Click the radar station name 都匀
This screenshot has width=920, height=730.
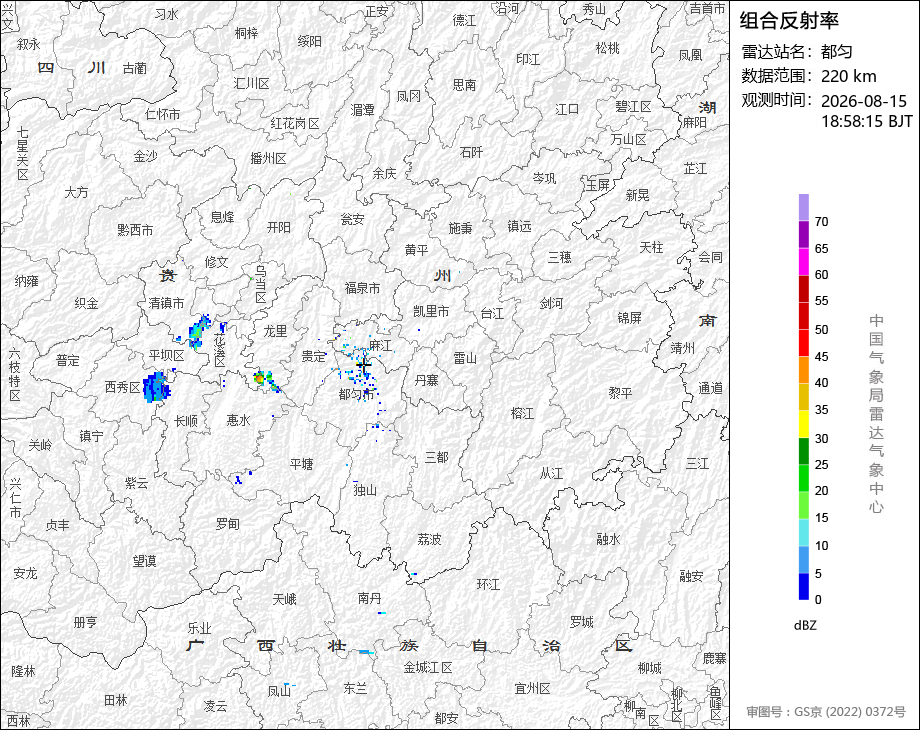(x=836, y=52)
